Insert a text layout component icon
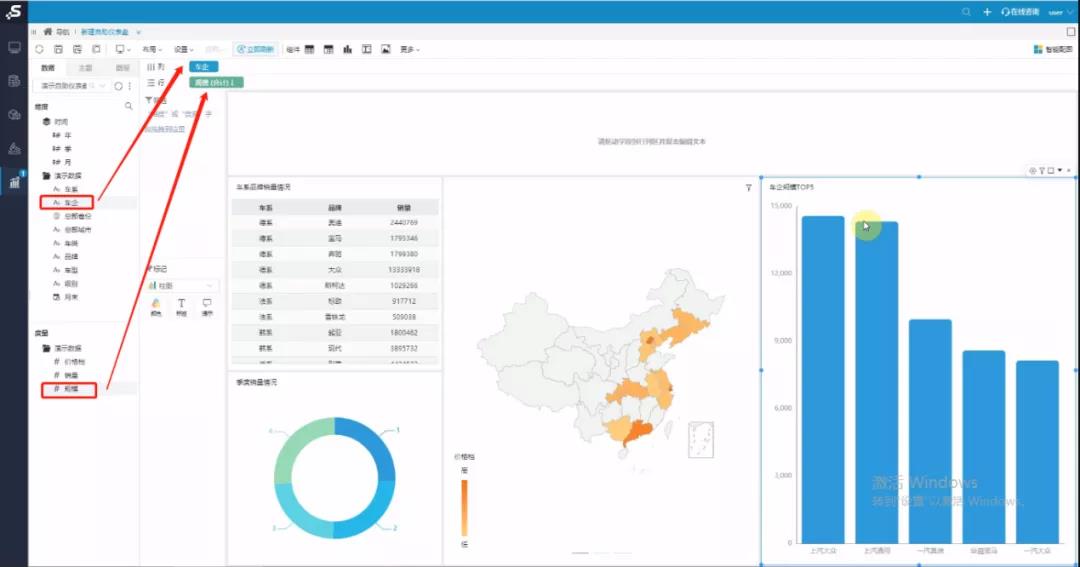Viewport: 1080px width, 567px height. pos(366,49)
